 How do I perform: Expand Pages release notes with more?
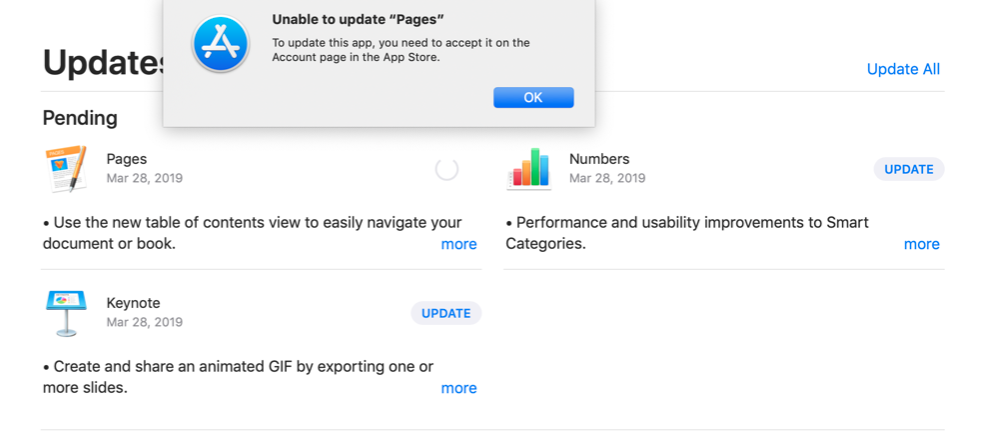click(459, 244)
